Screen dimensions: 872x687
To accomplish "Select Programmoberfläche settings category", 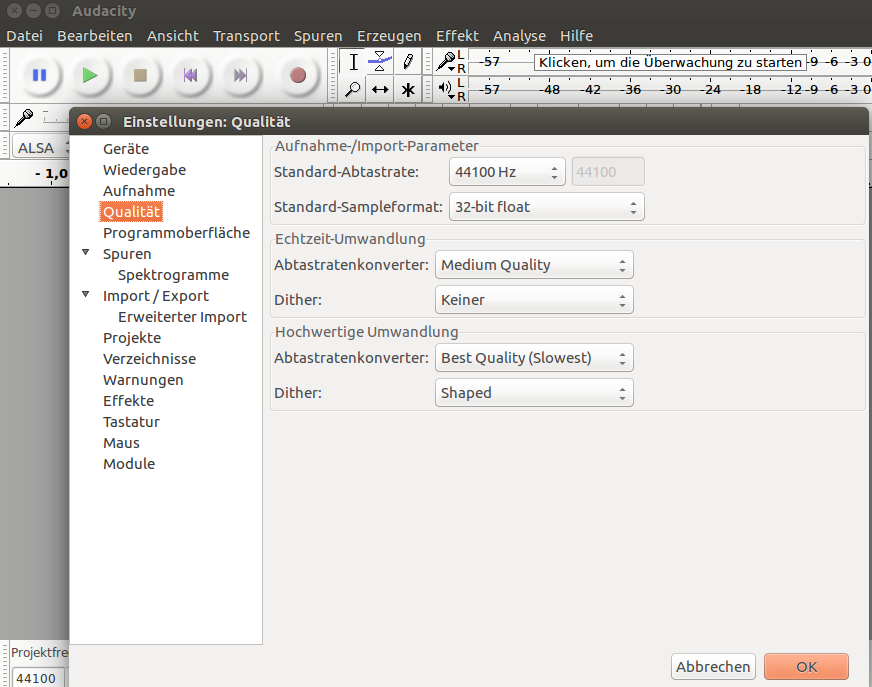I will 176,233.
